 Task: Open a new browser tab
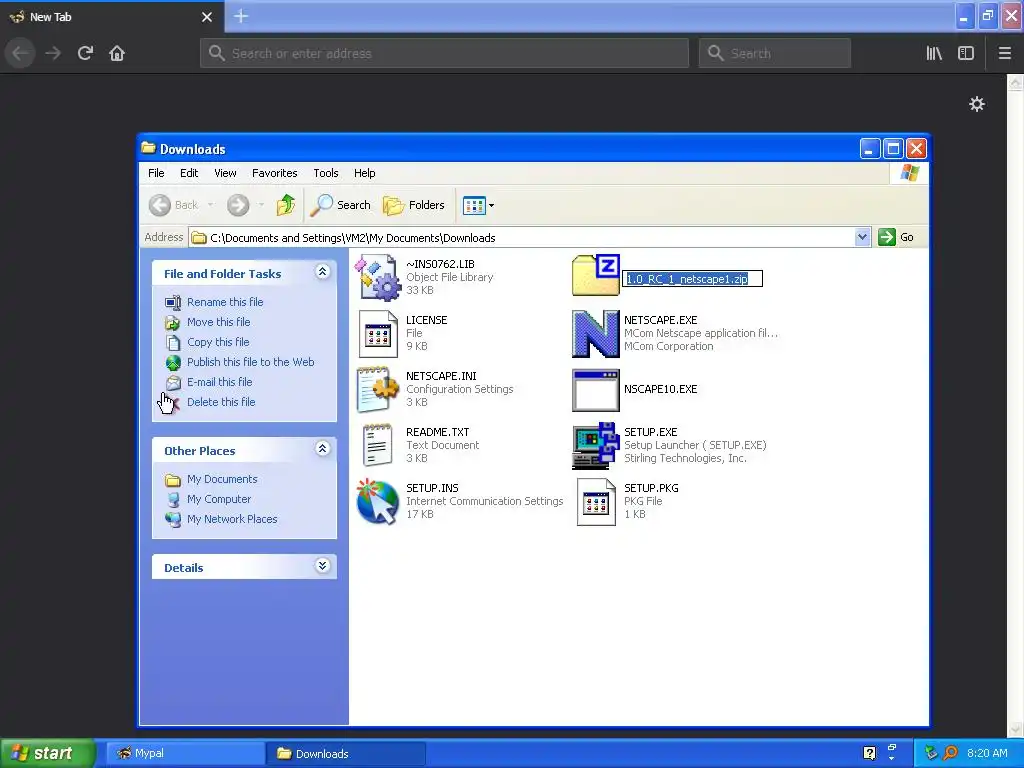pyautogui.click(x=241, y=16)
